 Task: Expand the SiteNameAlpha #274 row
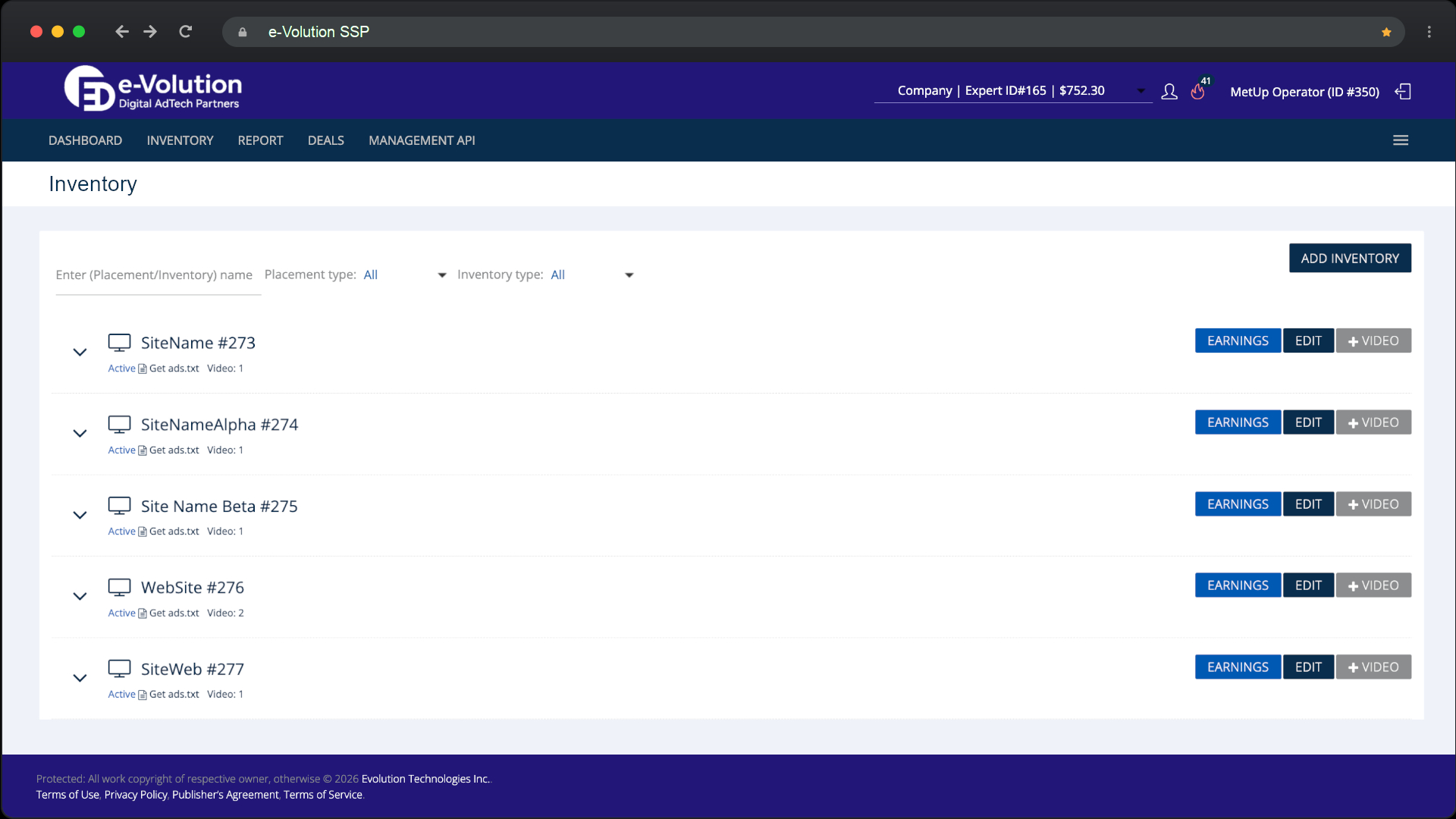pyautogui.click(x=80, y=433)
